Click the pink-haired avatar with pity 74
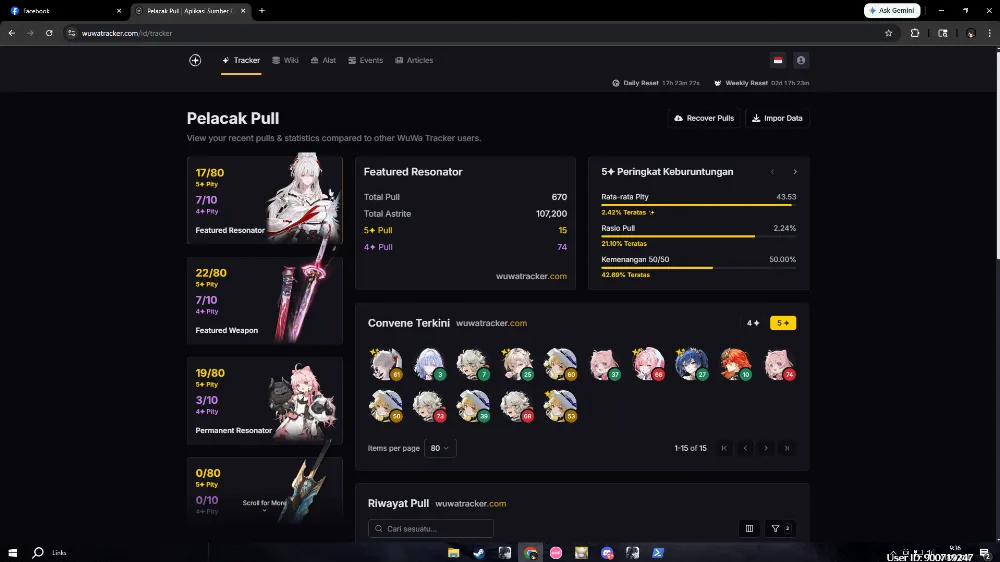The width and height of the screenshot is (1000, 562). pos(779,364)
